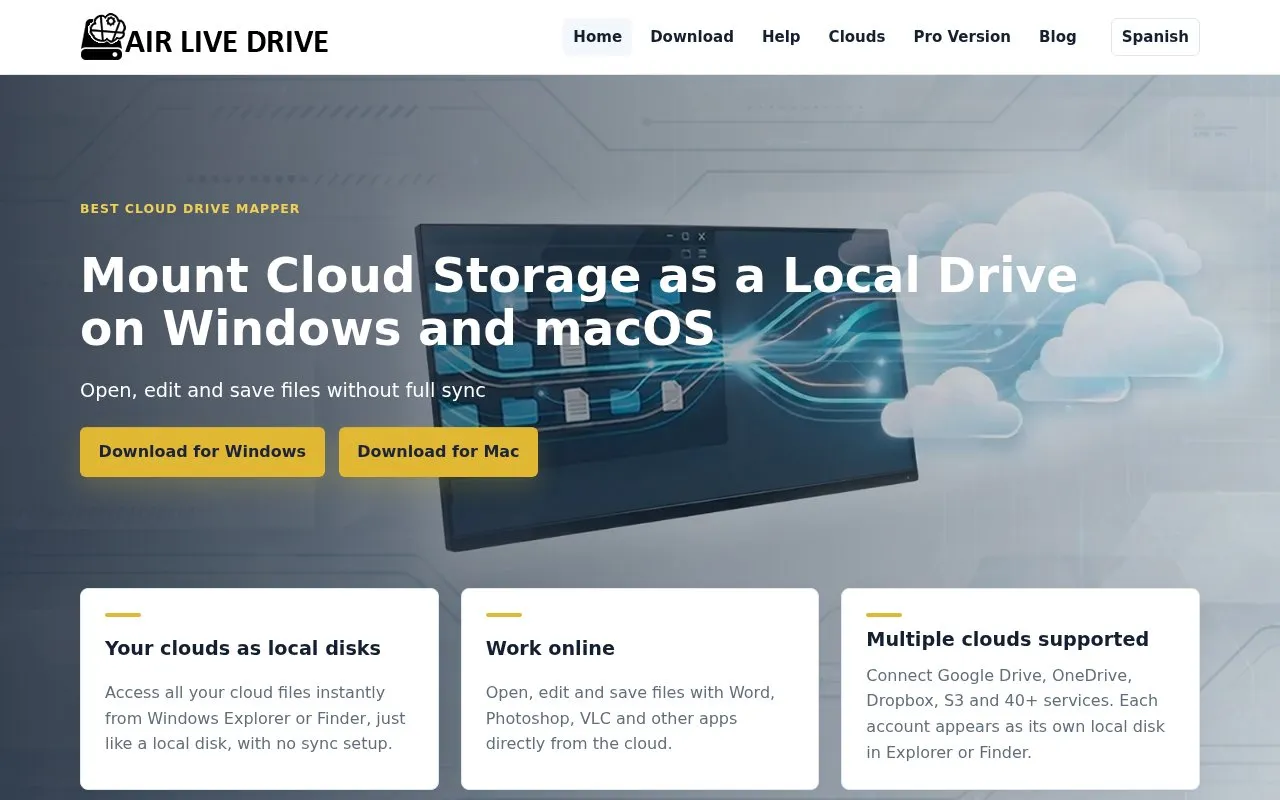
Task: Open the Pro Version page
Action: tap(962, 37)
